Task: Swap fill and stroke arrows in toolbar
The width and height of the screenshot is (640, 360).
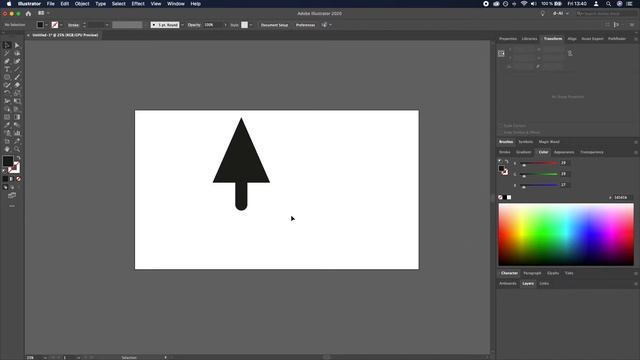Action: (x=18, y=158)
